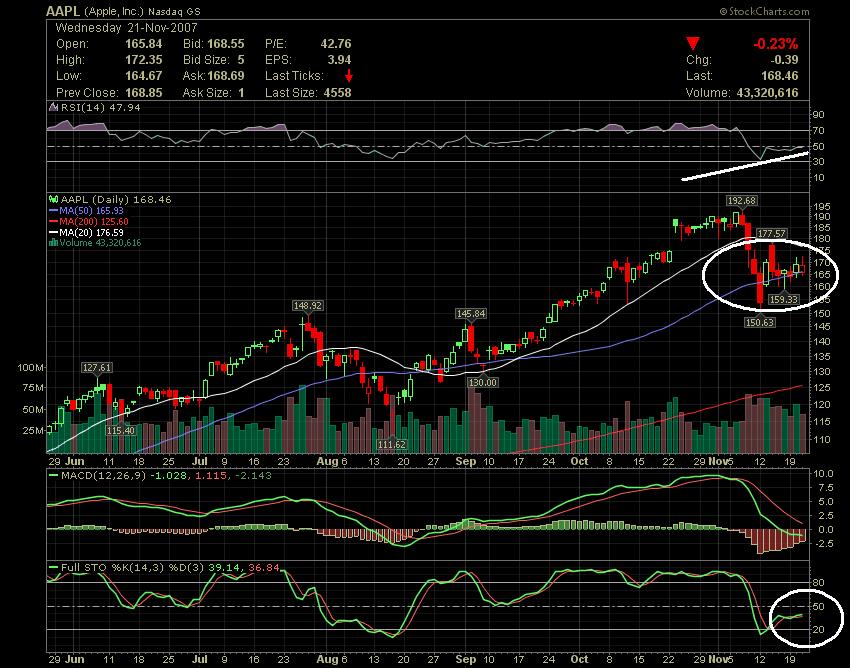850x668 pixels.
Task: Click the 'Bid Size: 5' entry
Action: [x=214, y=60]
